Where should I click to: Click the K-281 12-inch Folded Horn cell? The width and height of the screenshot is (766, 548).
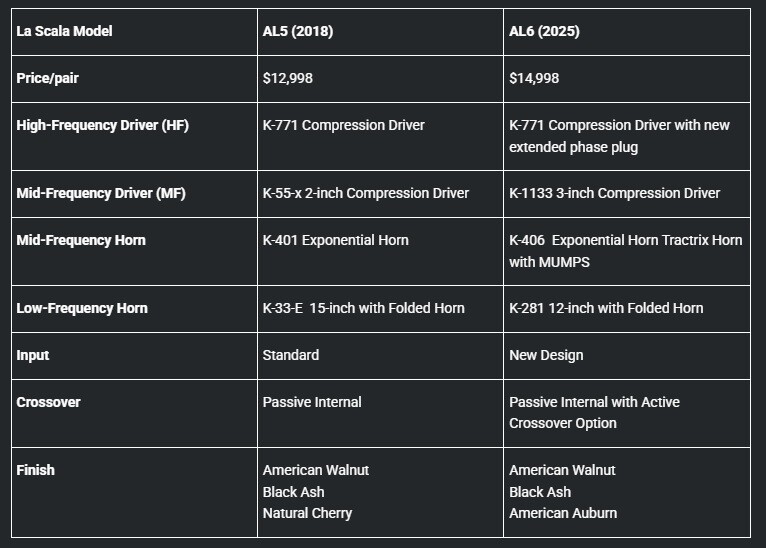coord(627,309)
